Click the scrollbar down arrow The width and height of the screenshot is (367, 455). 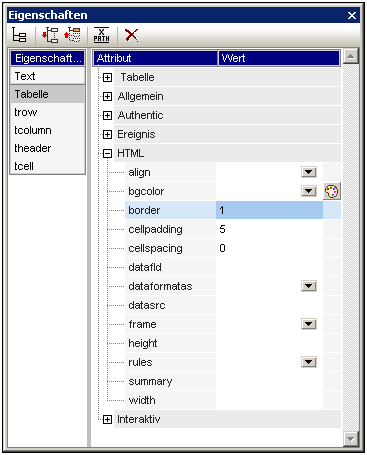[350, 438]
